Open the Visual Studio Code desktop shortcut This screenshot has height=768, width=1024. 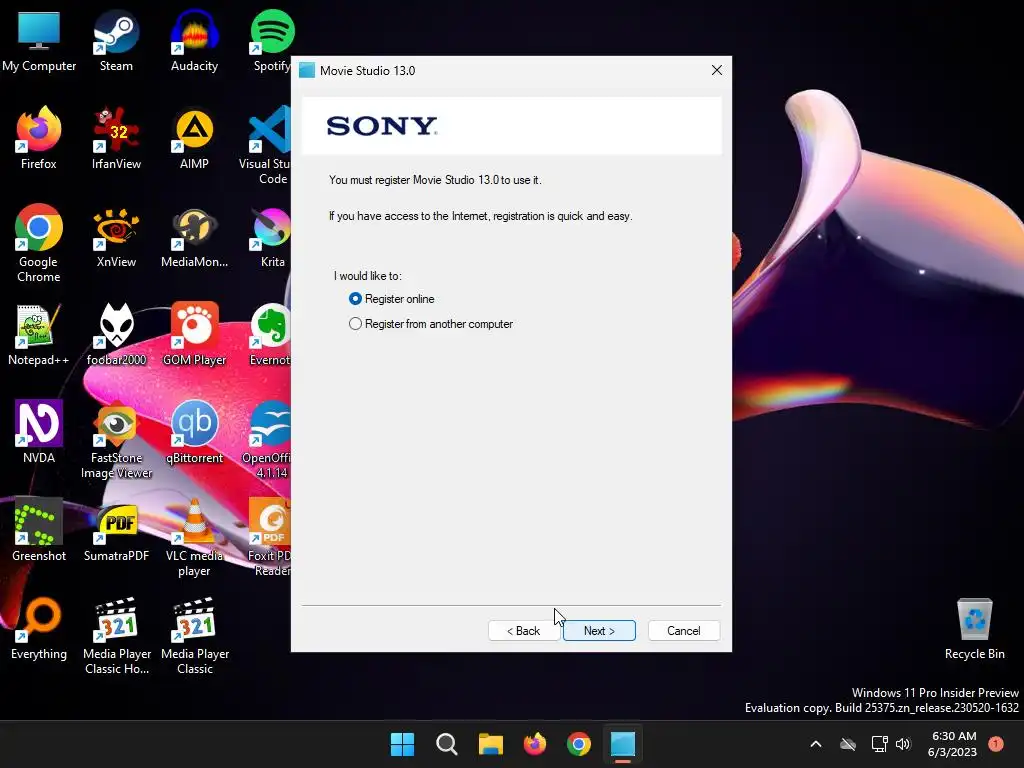coord(268,145)
